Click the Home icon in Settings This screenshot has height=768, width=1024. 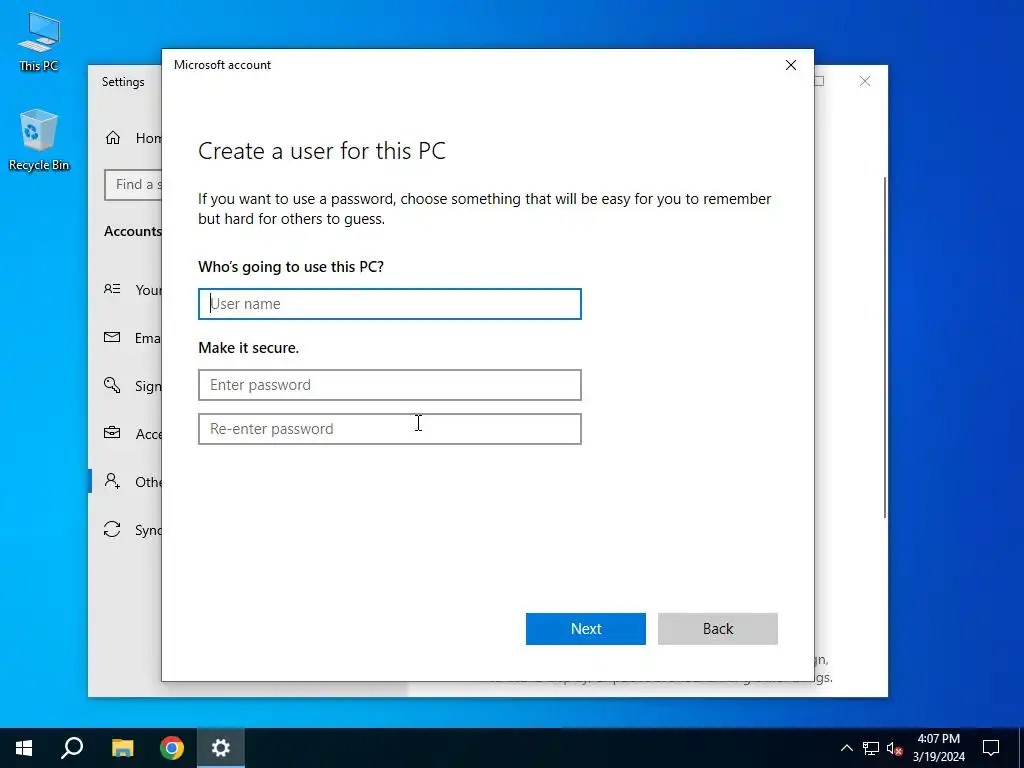(113, 138)
